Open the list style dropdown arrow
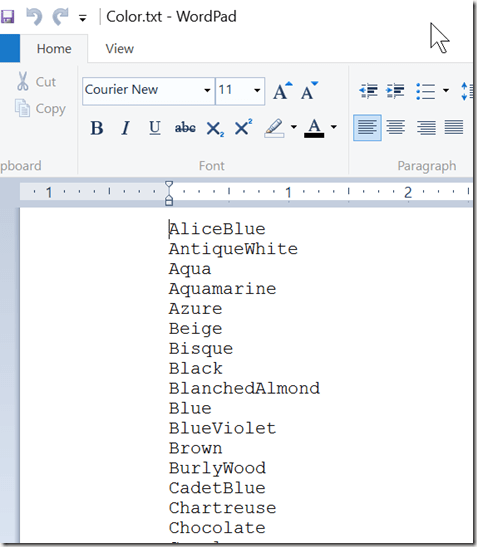477x547 pixels. pos(446,91)
